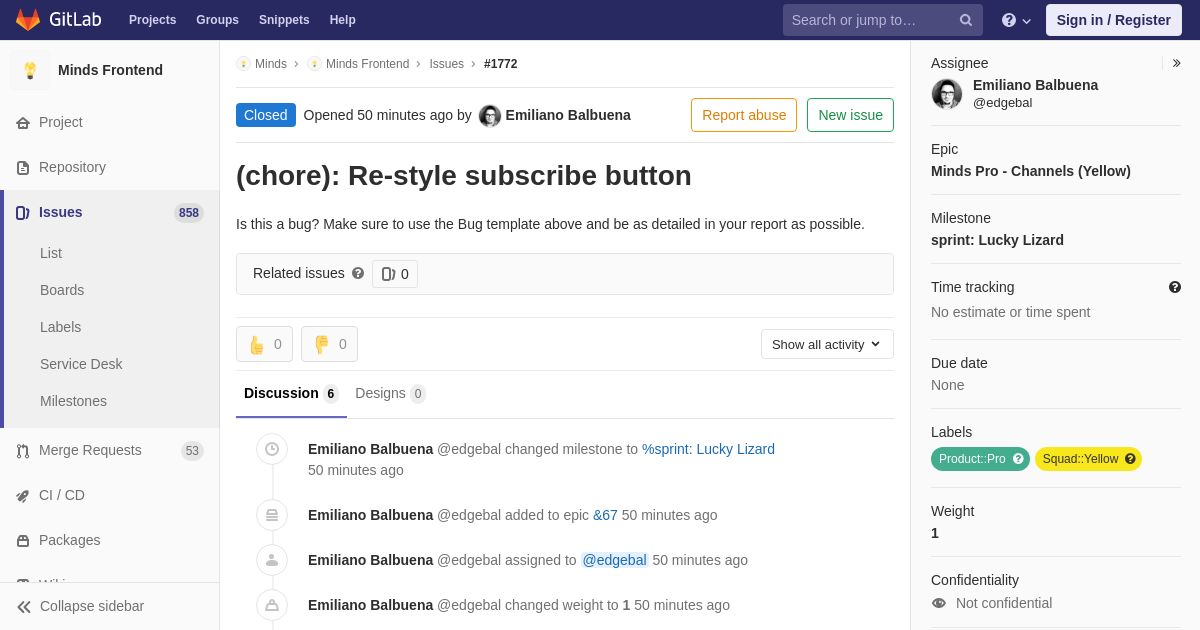1200x630 pixels.
Task: Click the epic icon in activity timeline
Action: coord(272,516)
